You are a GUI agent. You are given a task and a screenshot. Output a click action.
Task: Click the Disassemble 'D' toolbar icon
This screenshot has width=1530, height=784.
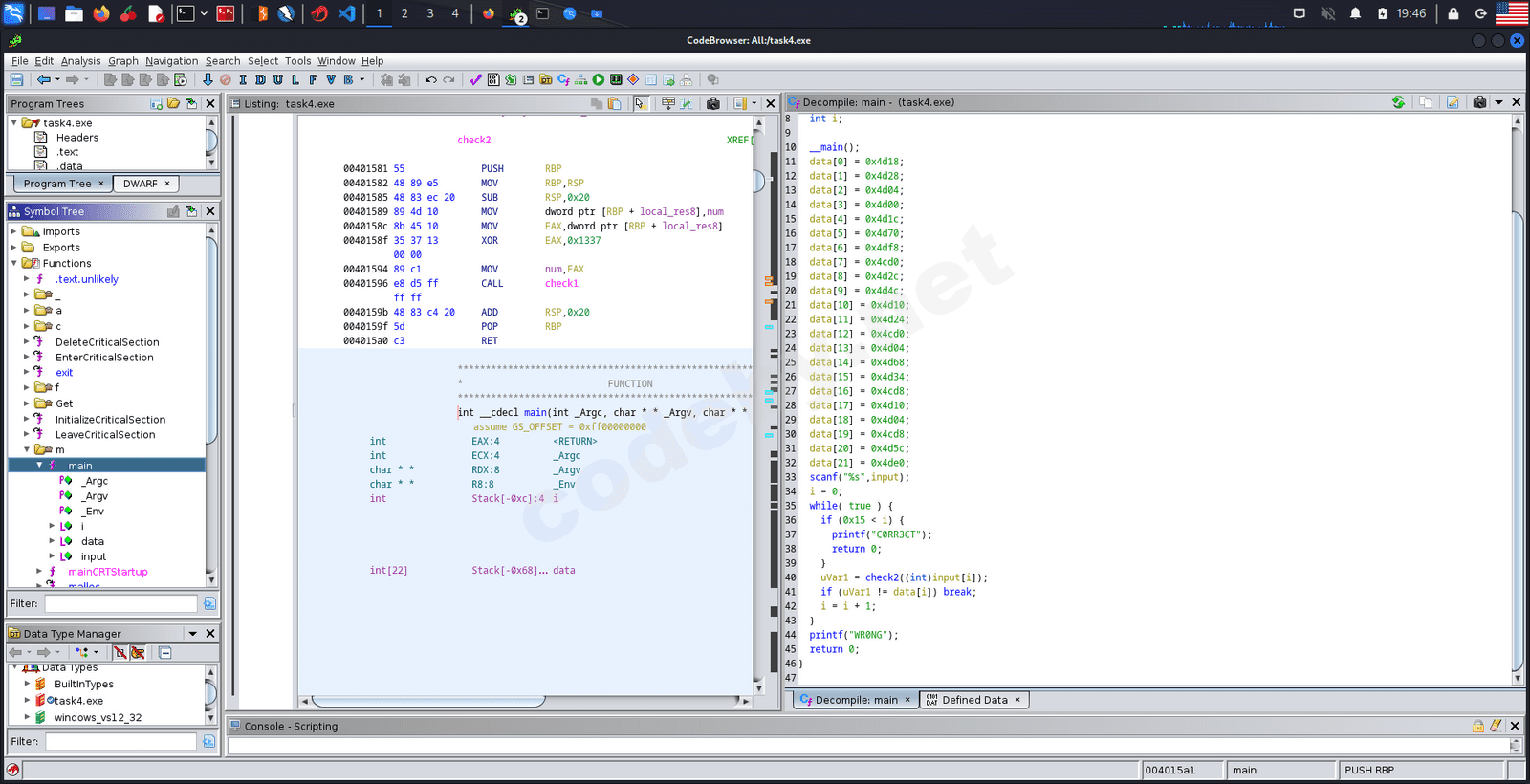point(260,80)
